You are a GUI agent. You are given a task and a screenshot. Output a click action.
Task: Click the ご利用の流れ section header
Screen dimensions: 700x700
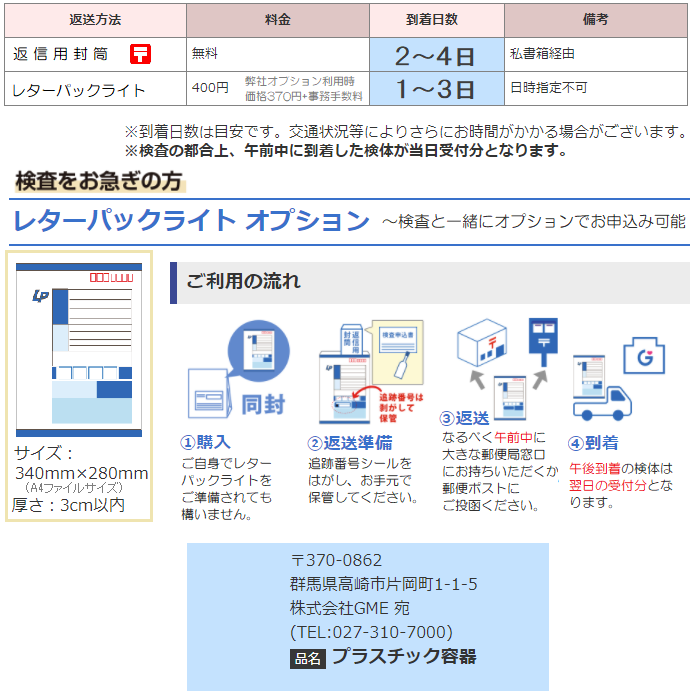pyautogui.click(x=243, y=281)
